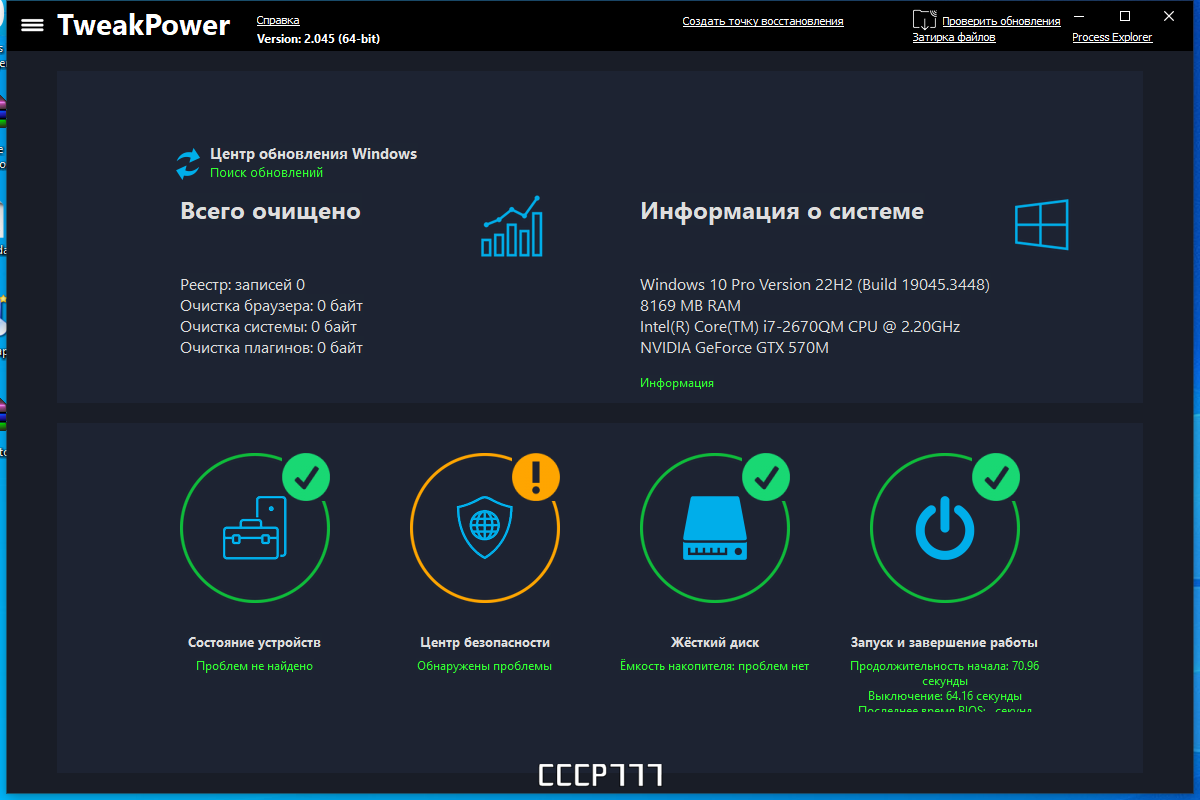Click the green checkmark badge on startup circle
The width and height of the screenshot is (1200, 800).
(996, 478)
